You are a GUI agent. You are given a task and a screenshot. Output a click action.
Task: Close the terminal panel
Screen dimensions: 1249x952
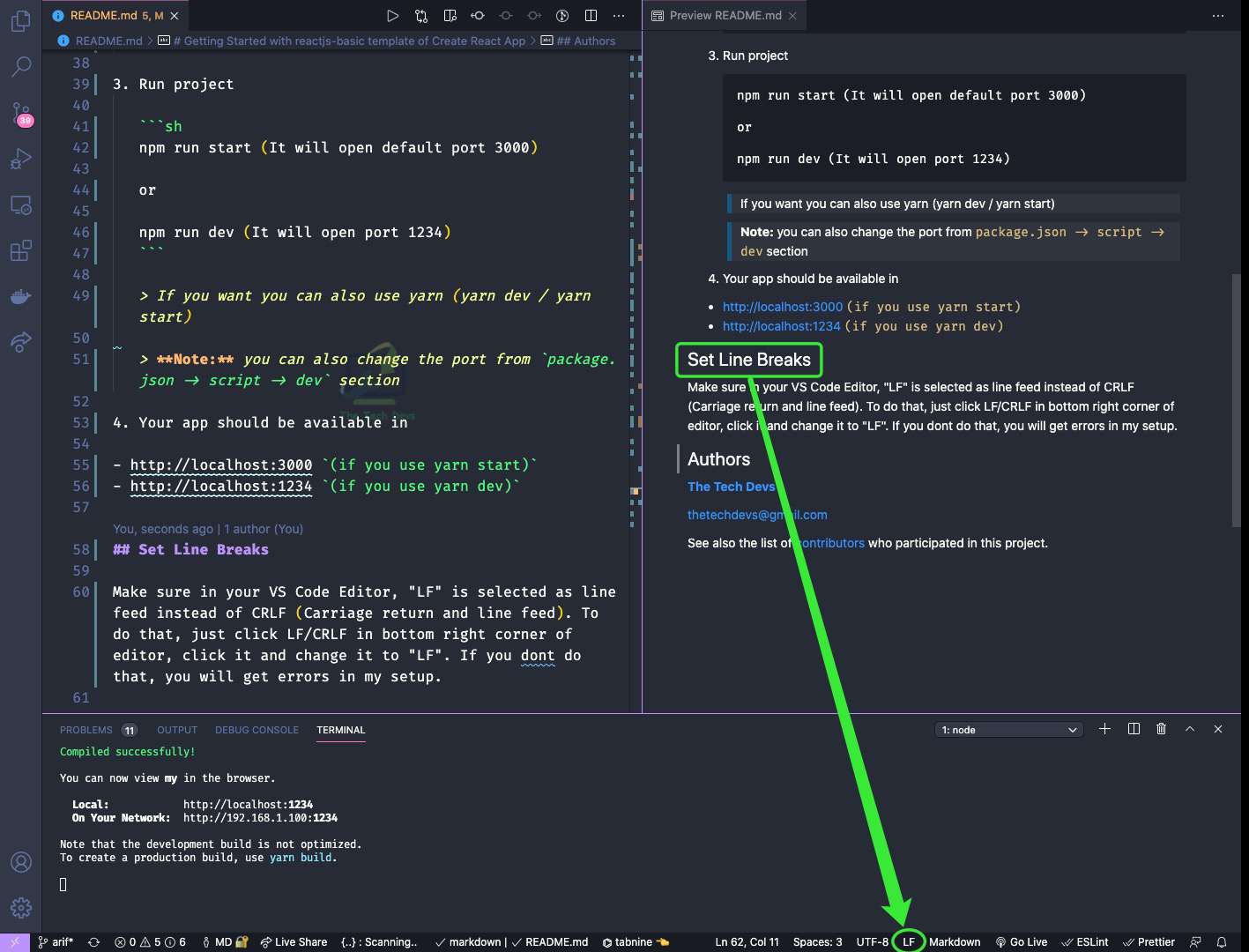[1218, 729]
